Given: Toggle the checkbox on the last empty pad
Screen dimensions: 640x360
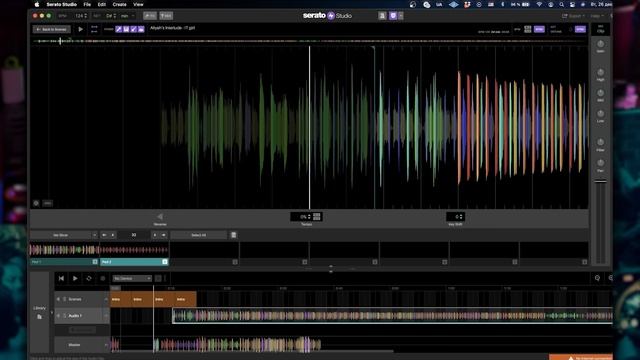Looking at the screenshot, I should [x=584, y=262].
